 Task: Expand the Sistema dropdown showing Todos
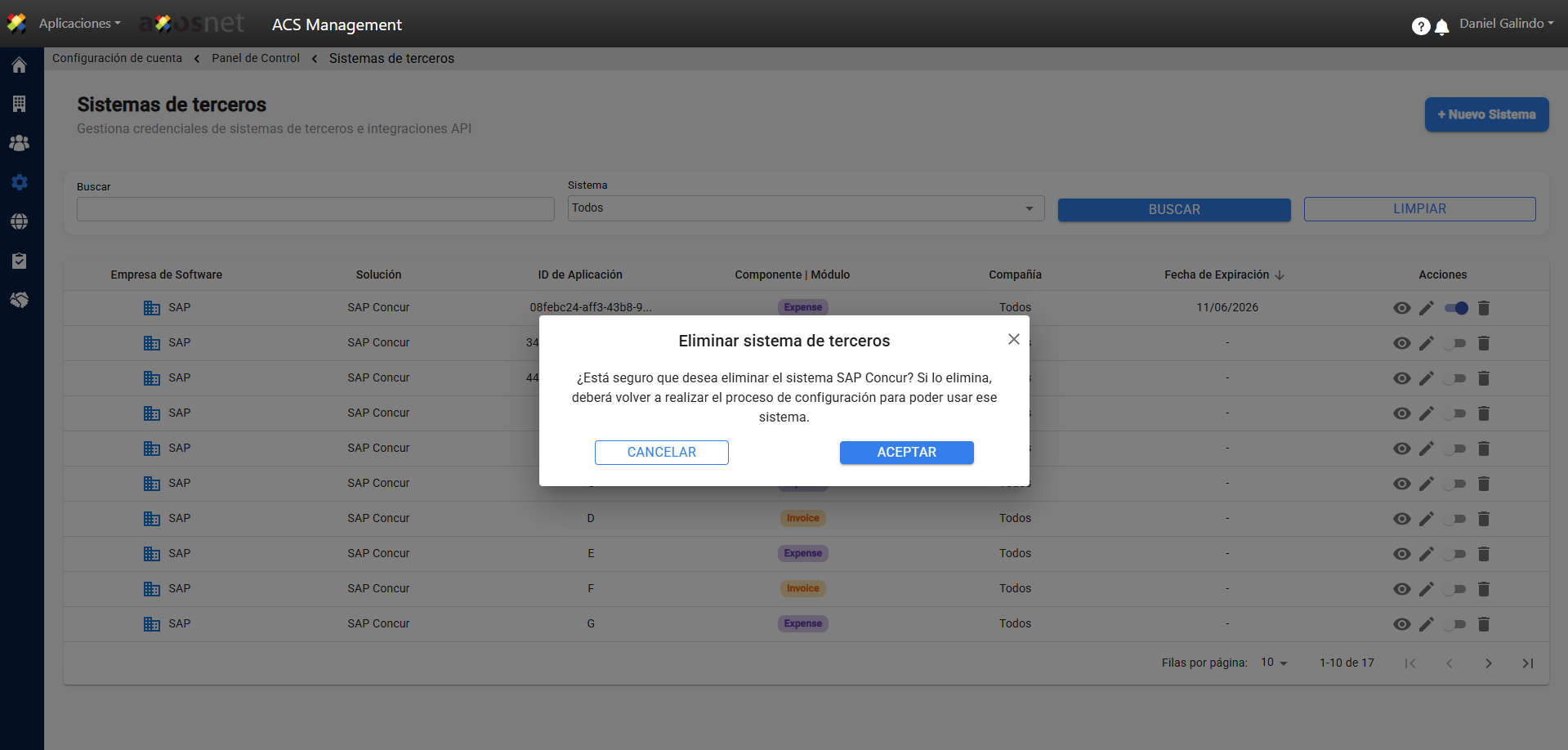pyautogui.click(x=806, y=208)
